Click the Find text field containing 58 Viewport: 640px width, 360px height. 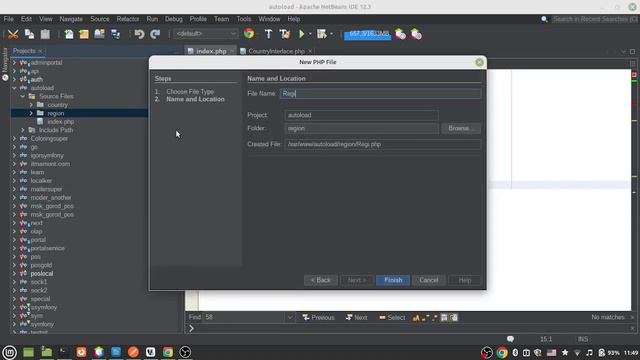pos(245,317)
